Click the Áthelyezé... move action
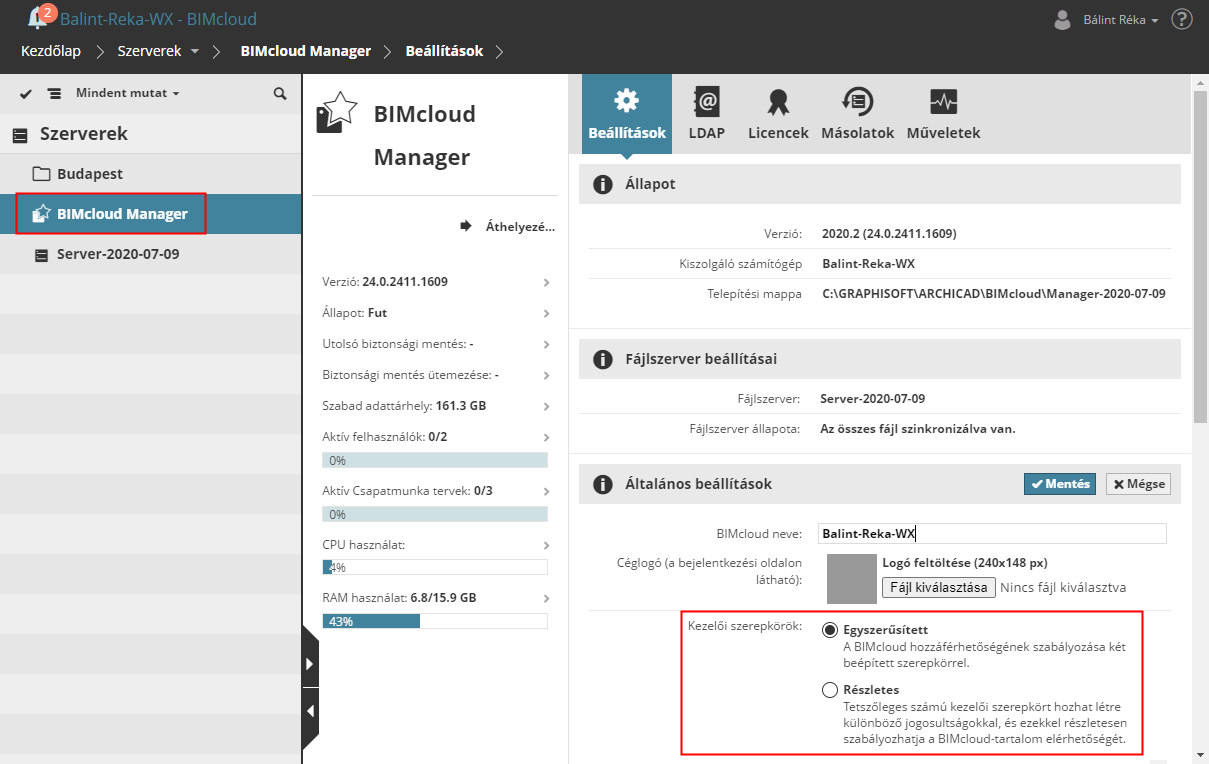Image resolution: width=1209 pixels, height=764 pixels. click(507, 226)
